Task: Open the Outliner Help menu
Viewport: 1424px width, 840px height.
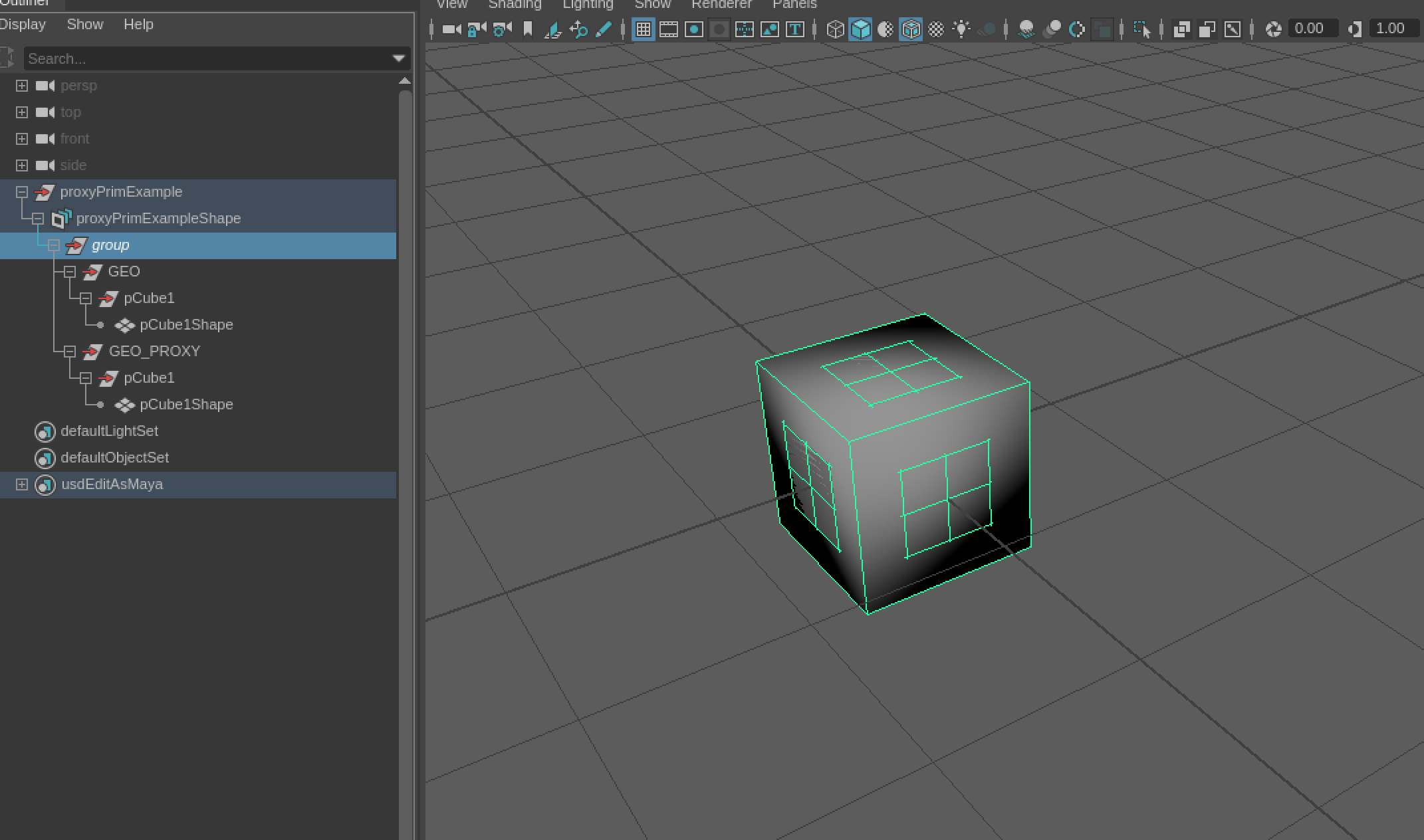Action: pos(138,25)
